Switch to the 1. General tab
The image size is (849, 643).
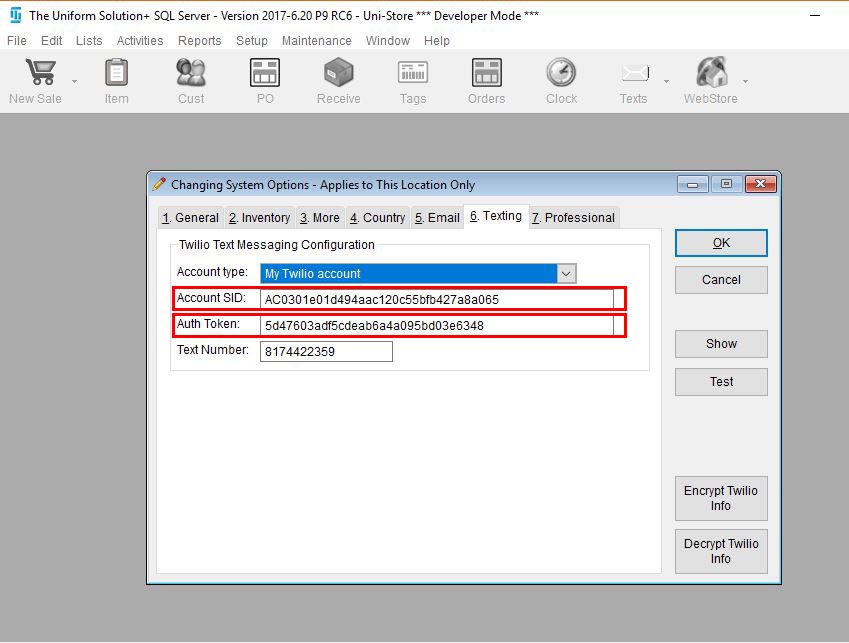pyautogui.click(x=190, y=218)
